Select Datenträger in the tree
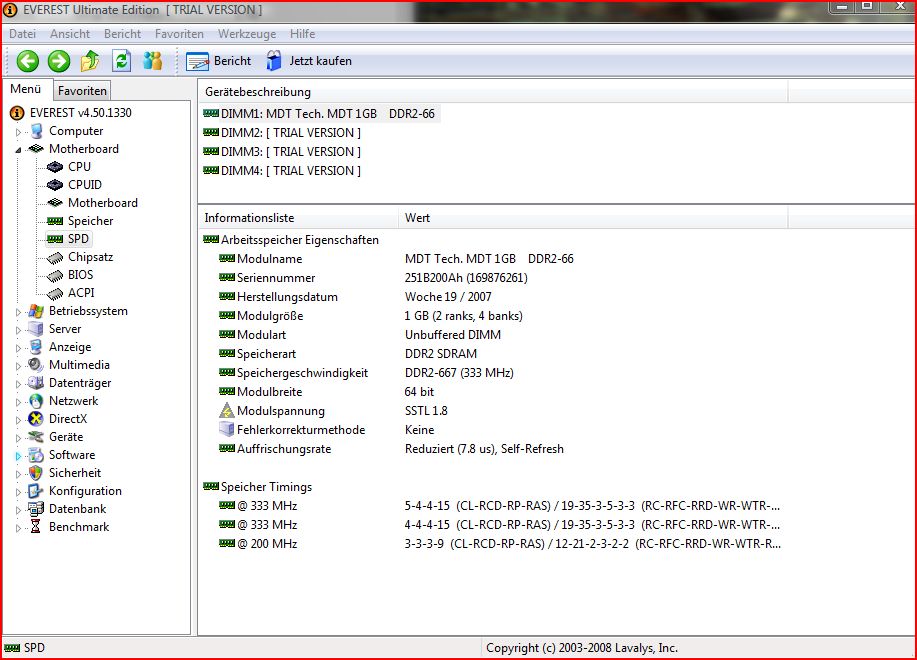This screenshot has height=660, width=917. pos(80,383)
